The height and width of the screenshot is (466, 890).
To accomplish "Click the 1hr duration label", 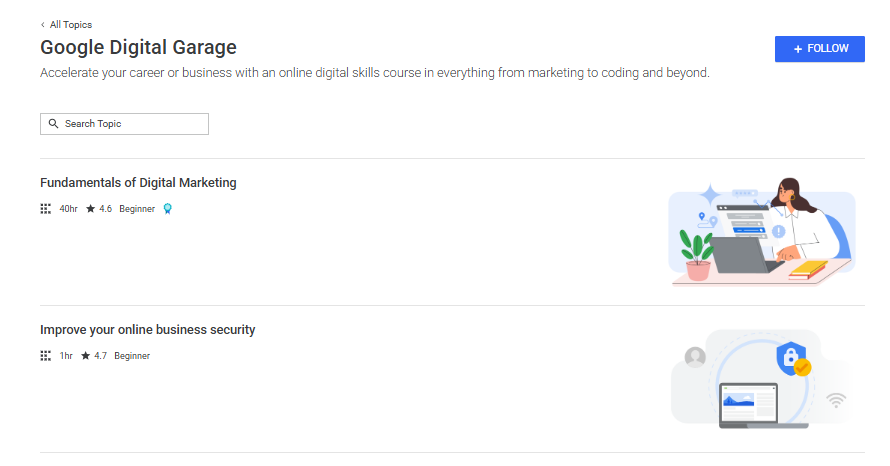I will [66, 355].
